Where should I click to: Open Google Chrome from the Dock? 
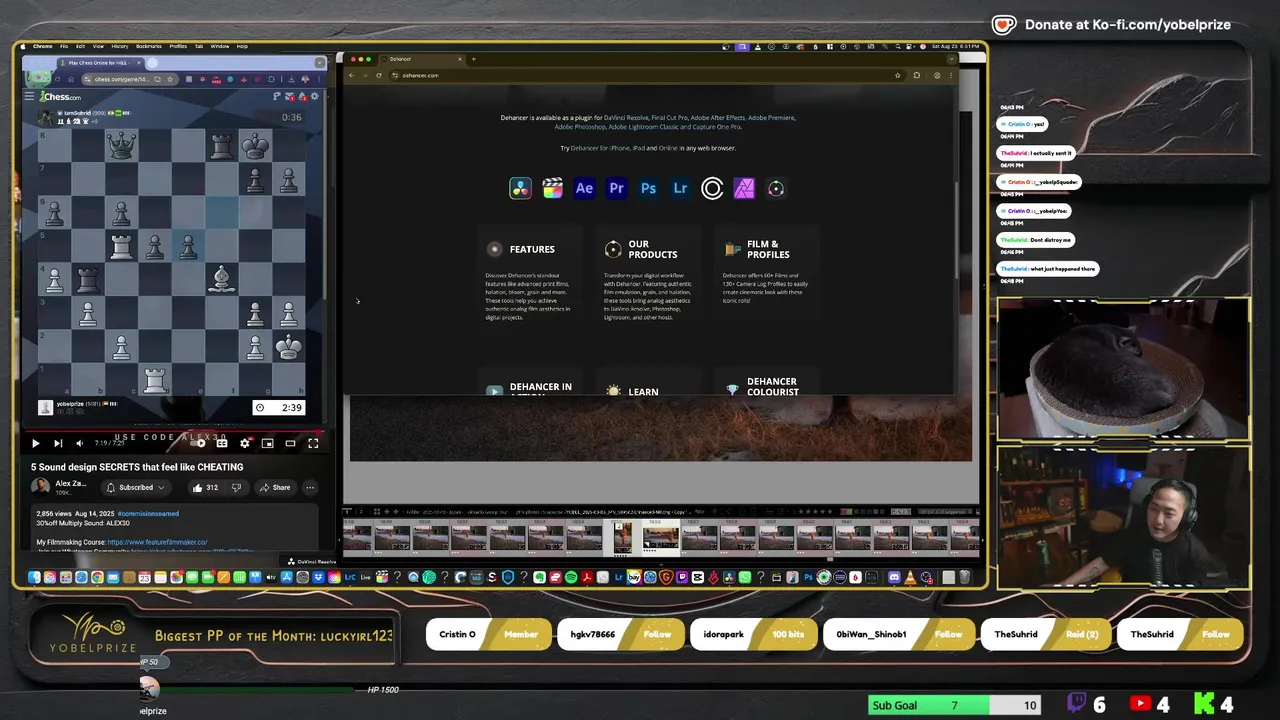tap(97, 577)
